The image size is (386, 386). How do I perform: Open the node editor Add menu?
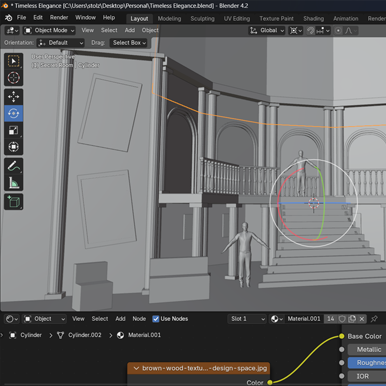(x=120, y=319)
